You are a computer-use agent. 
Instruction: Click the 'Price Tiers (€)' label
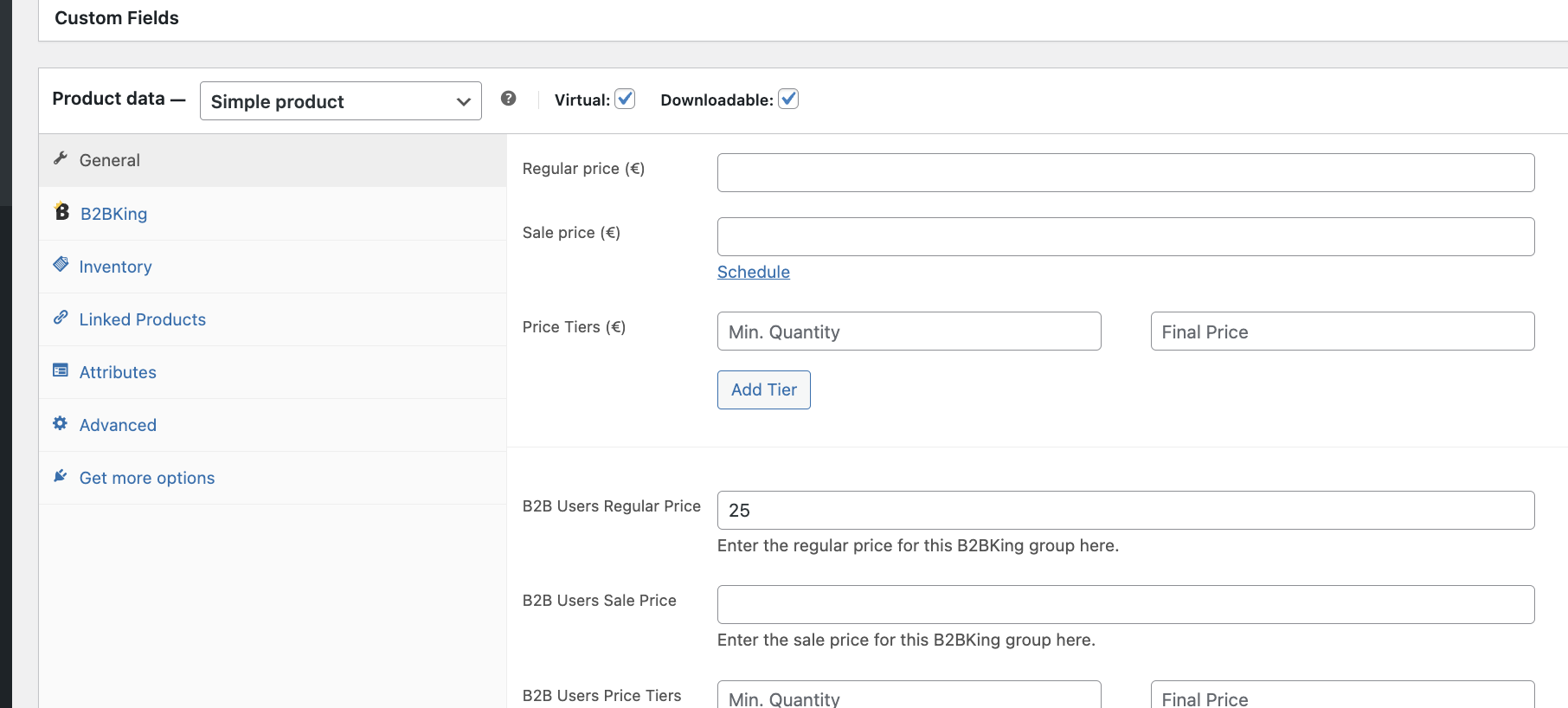coord(574,327)
